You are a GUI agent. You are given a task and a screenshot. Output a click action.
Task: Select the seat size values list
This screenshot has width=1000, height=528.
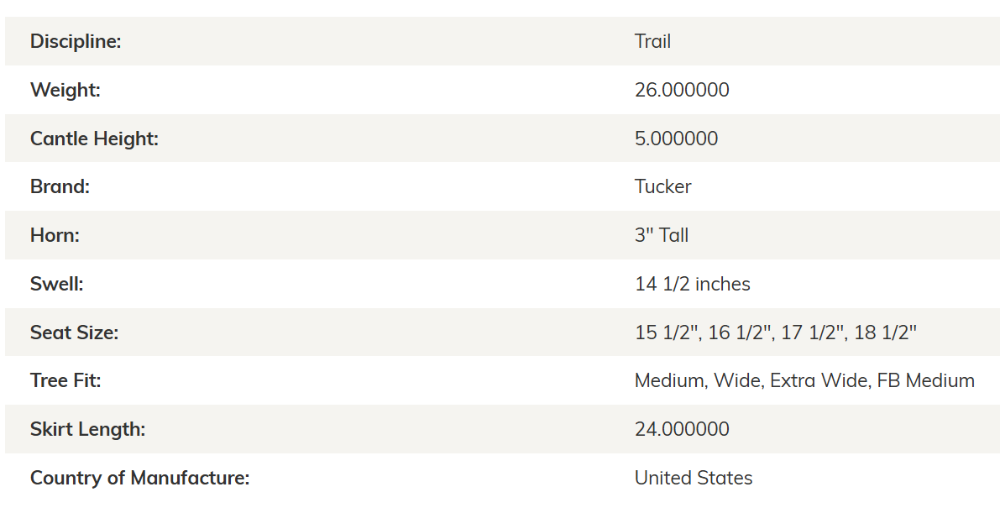(x=776, y=332)
